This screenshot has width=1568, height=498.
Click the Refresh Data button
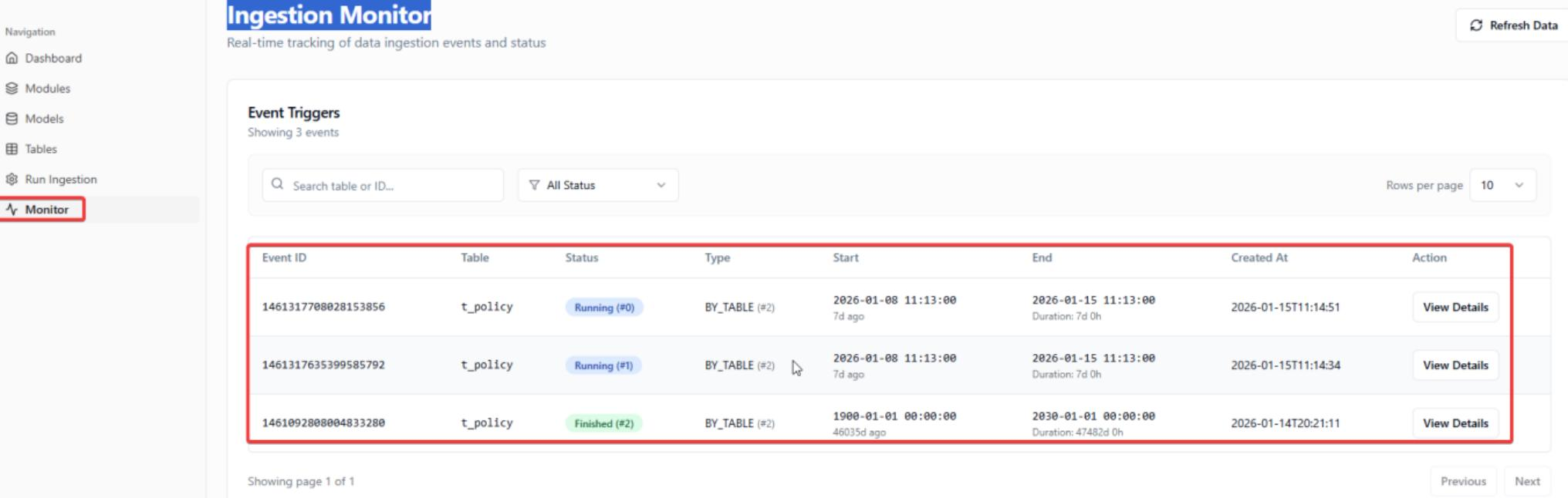pos(1513,25)
